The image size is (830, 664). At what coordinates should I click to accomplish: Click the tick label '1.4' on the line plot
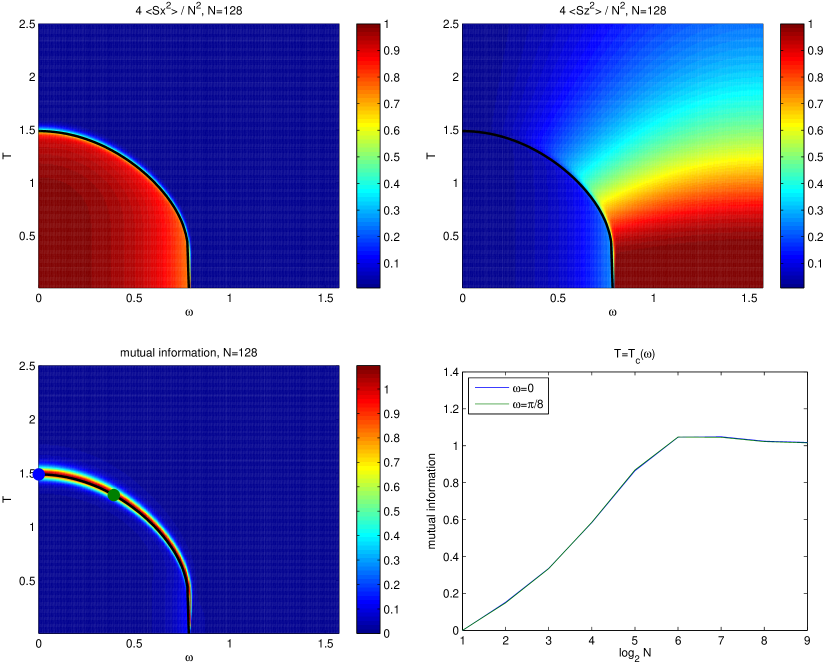pos(451,372)
